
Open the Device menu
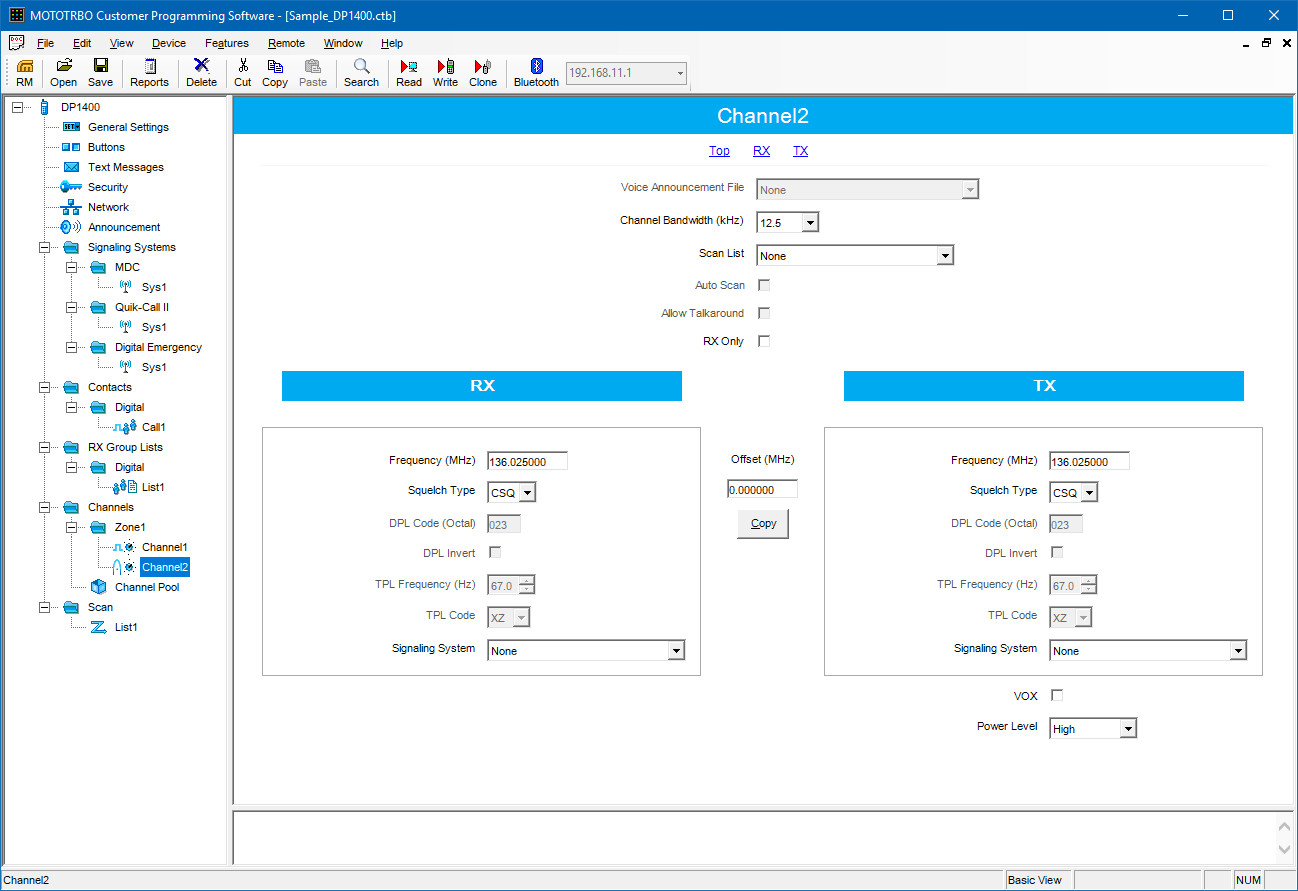coord(169,43)
